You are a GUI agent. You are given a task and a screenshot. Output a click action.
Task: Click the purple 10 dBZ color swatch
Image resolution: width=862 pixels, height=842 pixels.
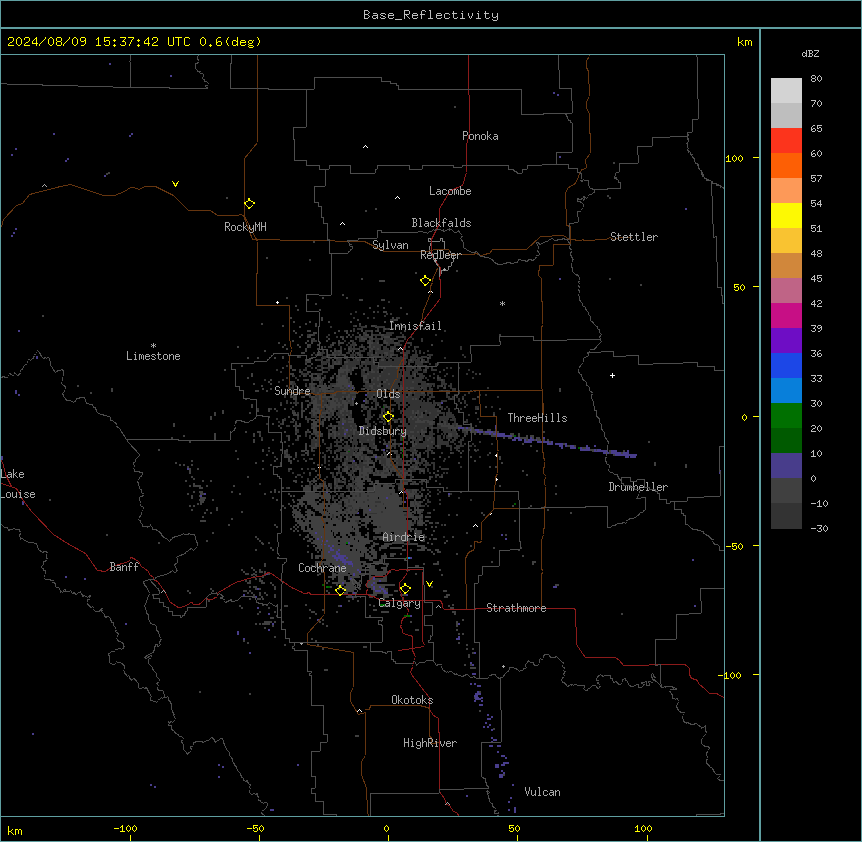tap(786, 466)
